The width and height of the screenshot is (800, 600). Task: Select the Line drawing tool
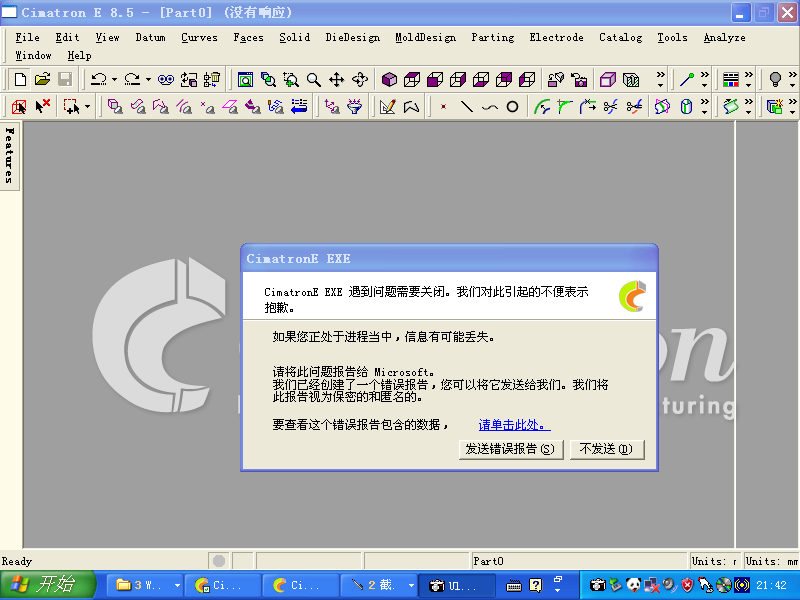(x=466, y=107)
